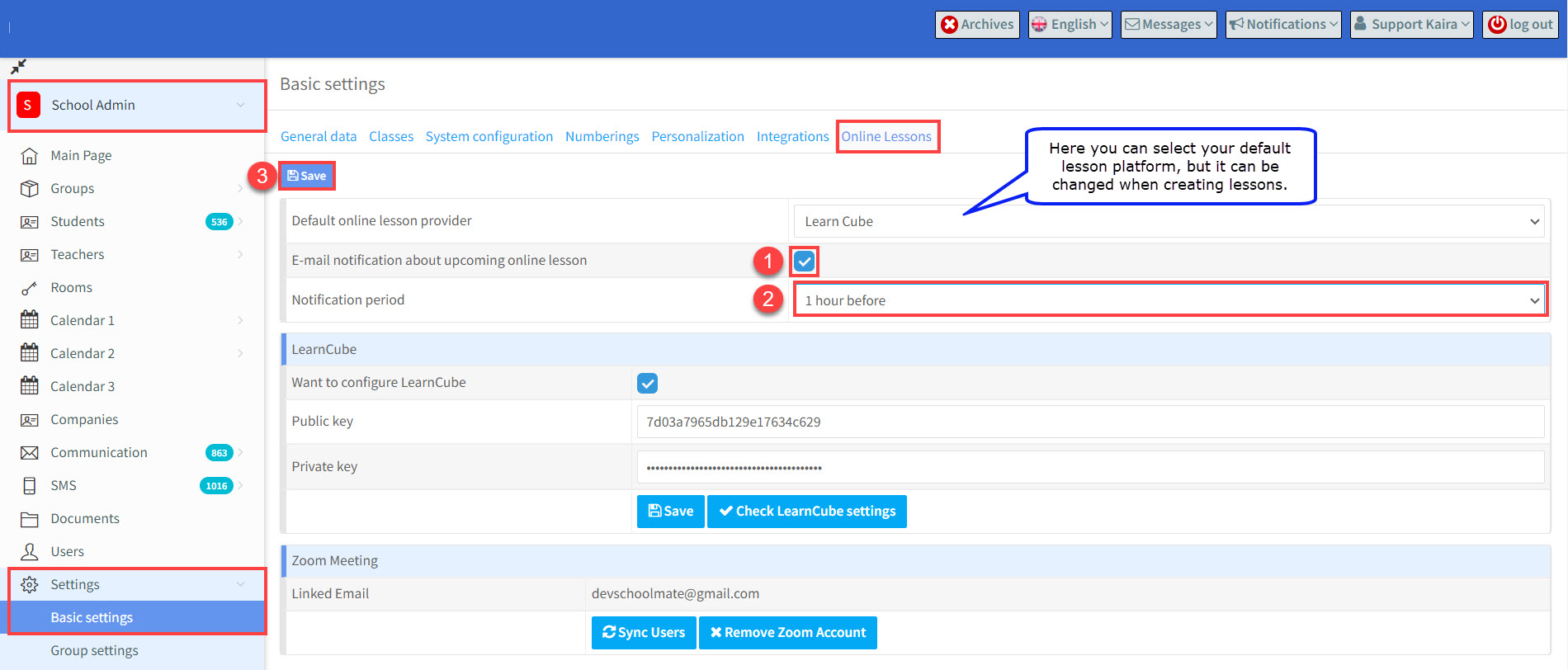
Task: Click the Support Kaira user icon
Action: [1360, 23]
